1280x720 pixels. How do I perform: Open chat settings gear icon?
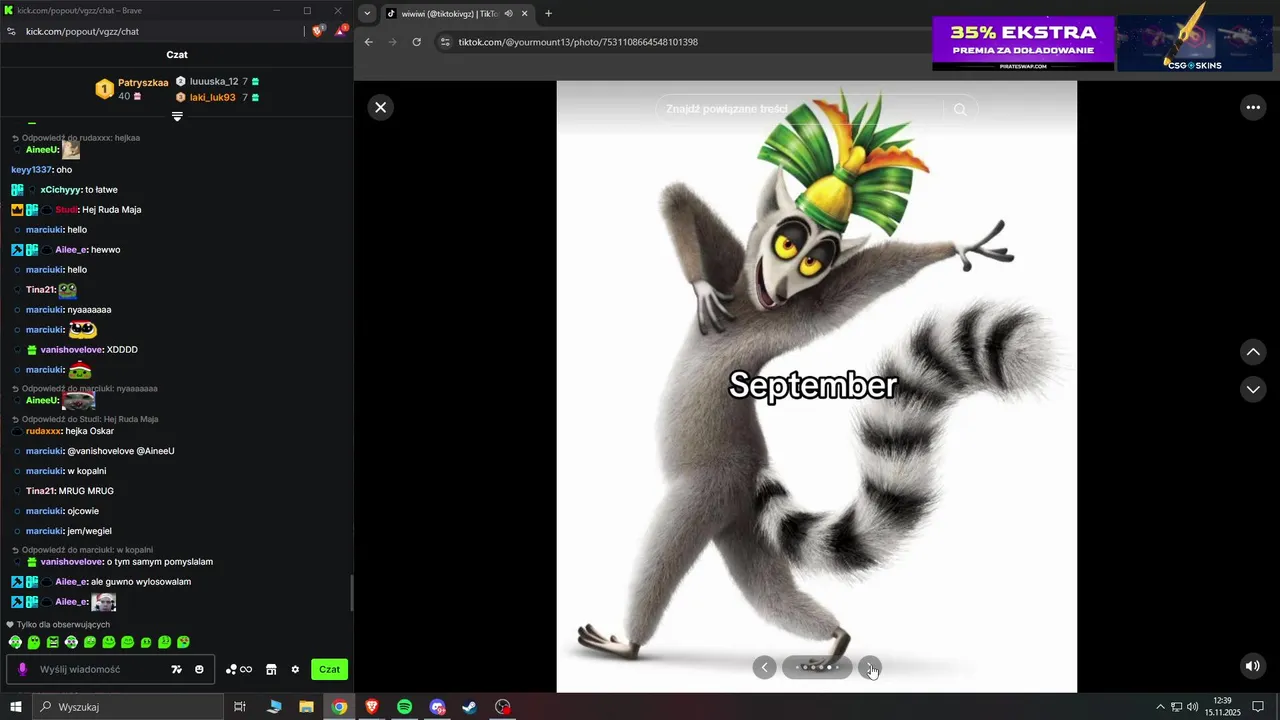(x=295, y=669)
